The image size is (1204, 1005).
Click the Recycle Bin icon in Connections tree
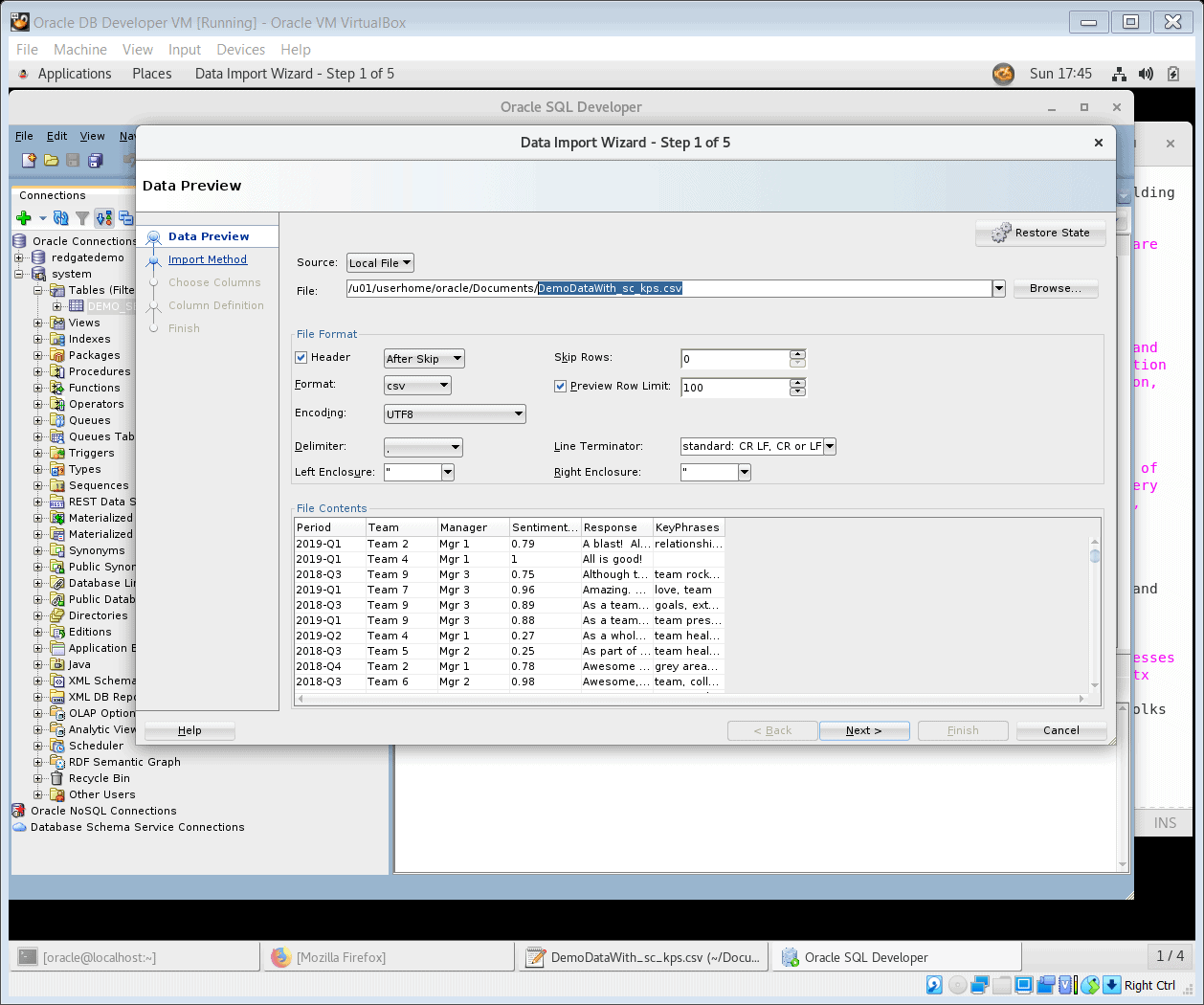[x=56, y=778]
